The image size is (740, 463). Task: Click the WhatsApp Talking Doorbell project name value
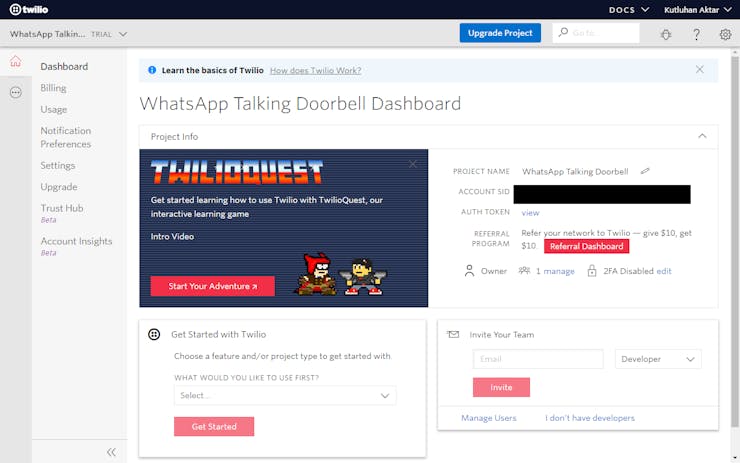point(575,171)
